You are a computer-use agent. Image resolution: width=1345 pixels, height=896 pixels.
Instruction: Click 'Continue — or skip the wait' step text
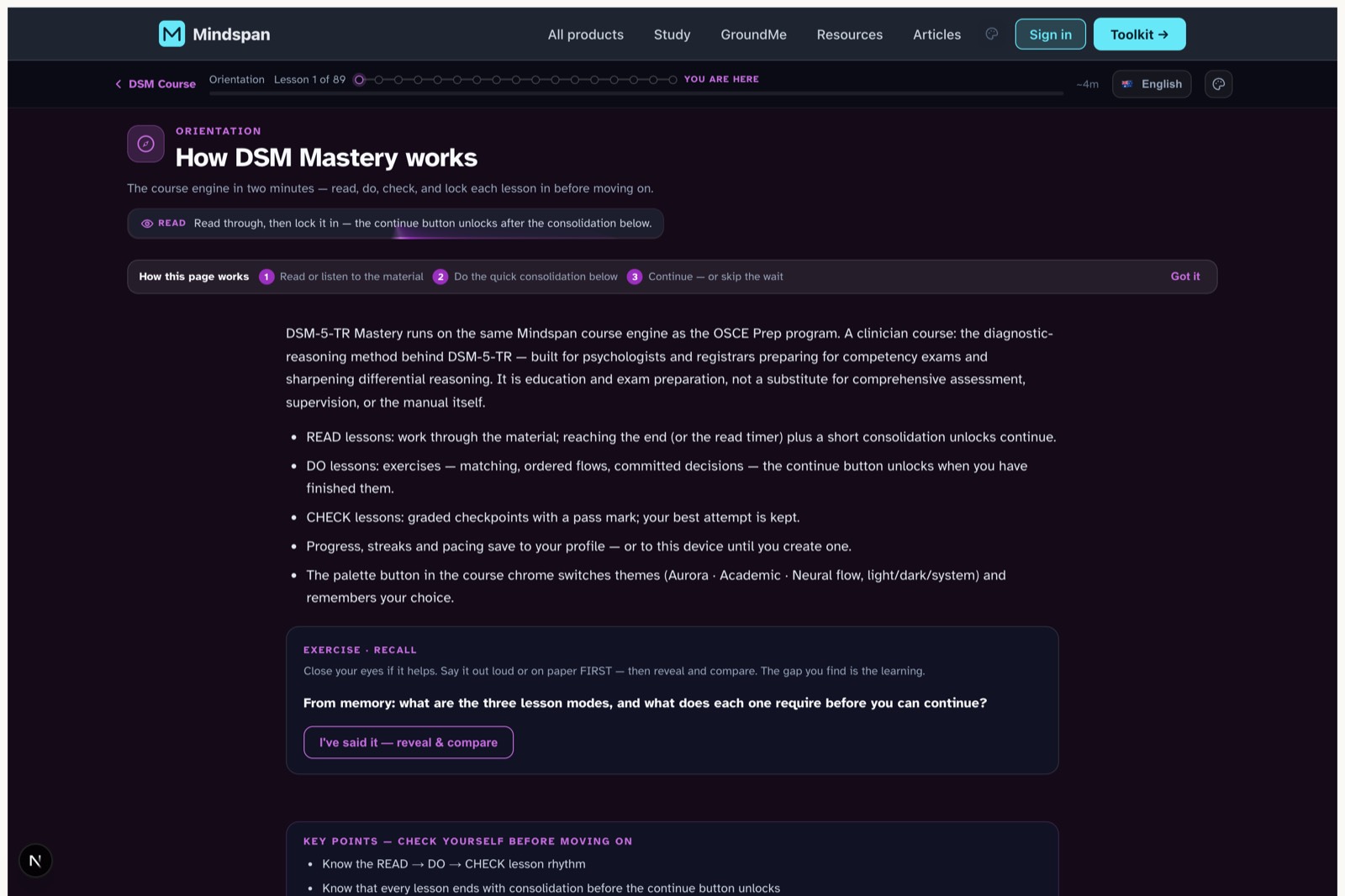[x=715, y=277]
